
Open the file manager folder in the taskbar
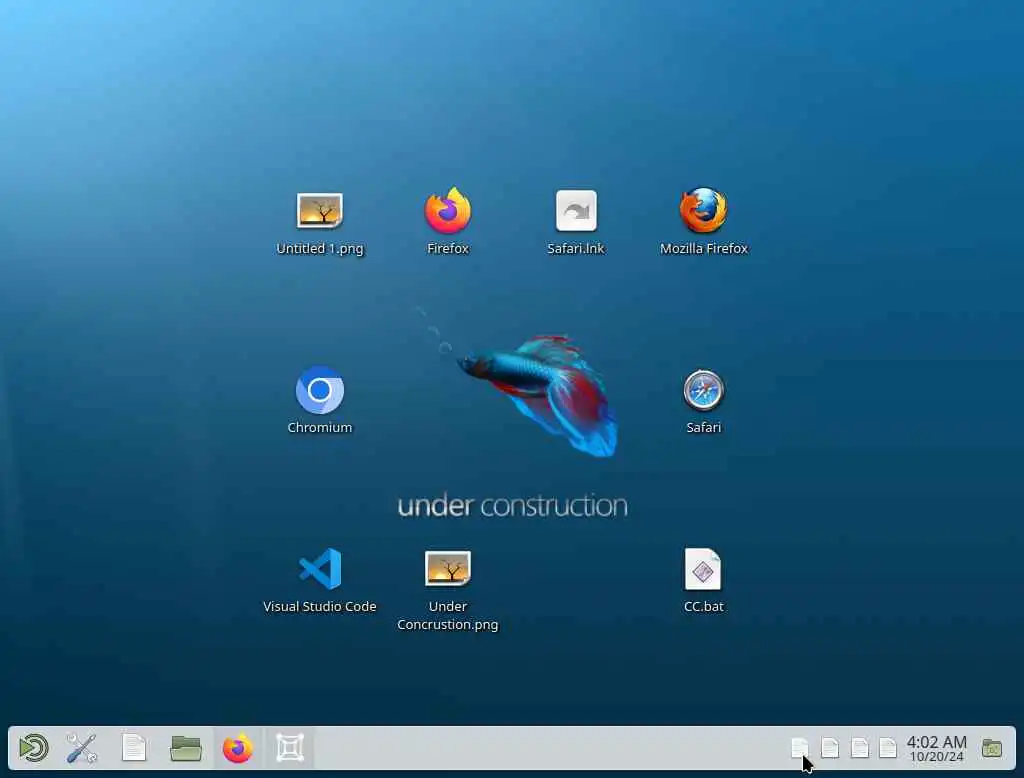185,748
